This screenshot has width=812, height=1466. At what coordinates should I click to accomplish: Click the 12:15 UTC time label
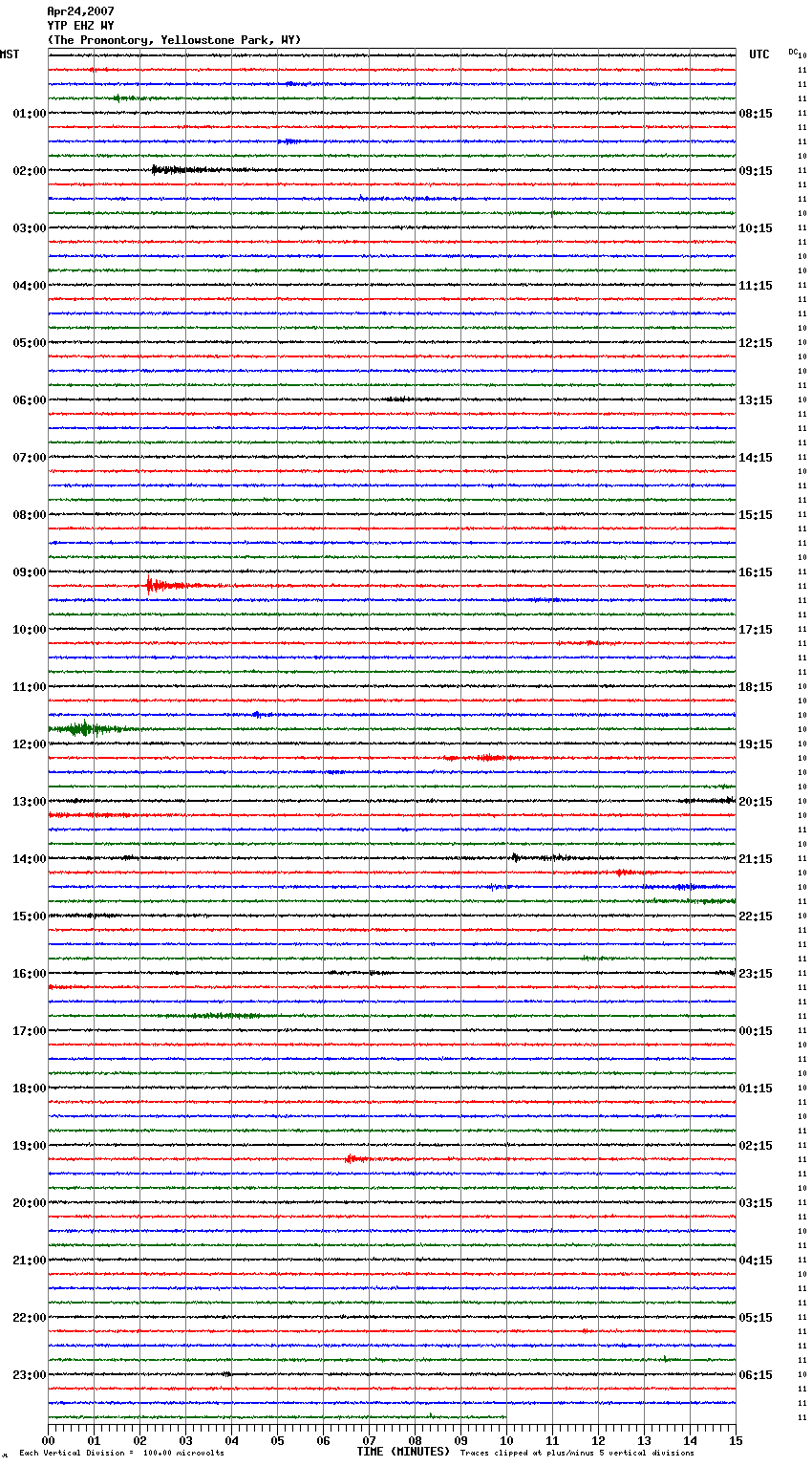(756, 343)
